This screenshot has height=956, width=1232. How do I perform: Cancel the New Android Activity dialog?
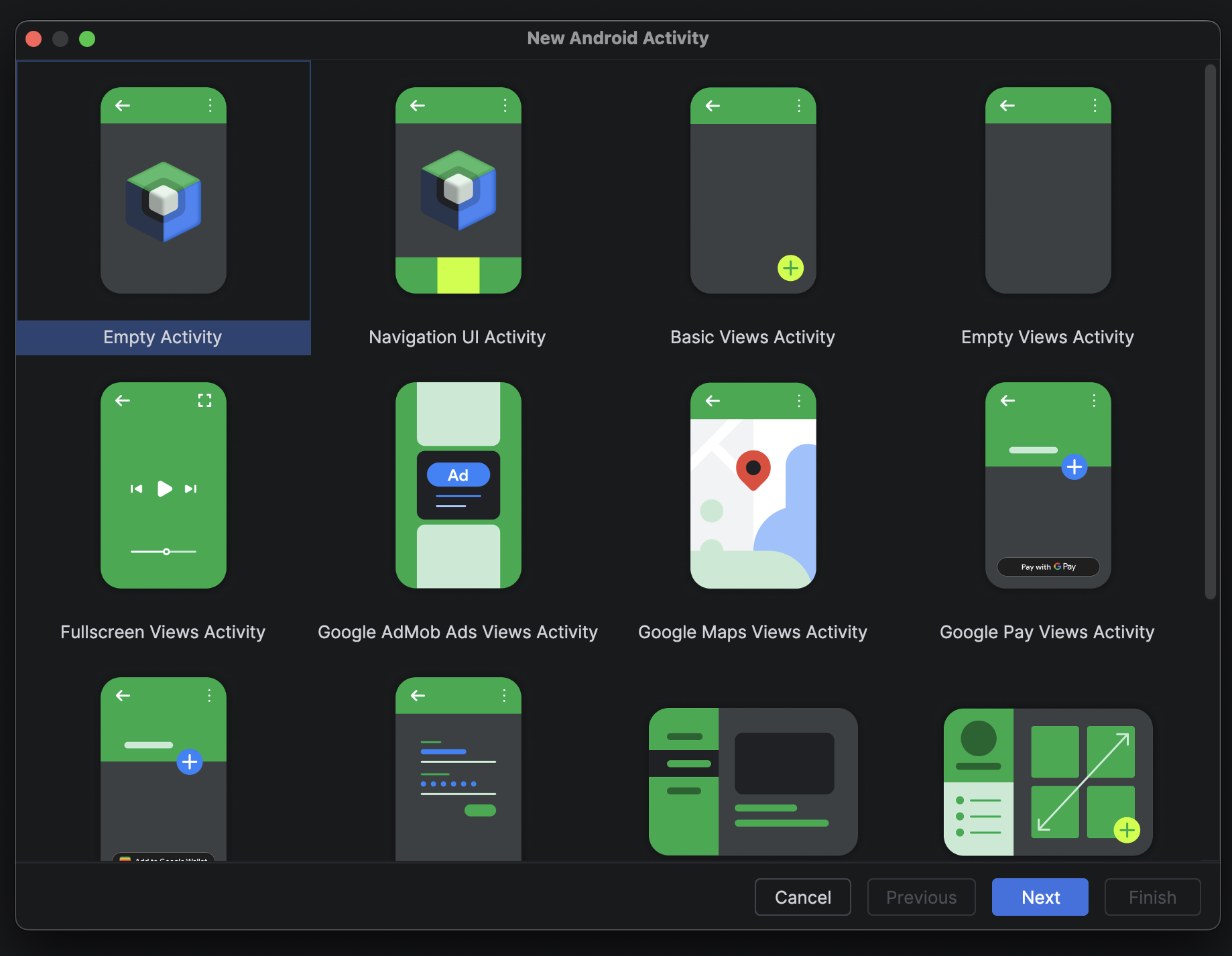coord(803,897)
